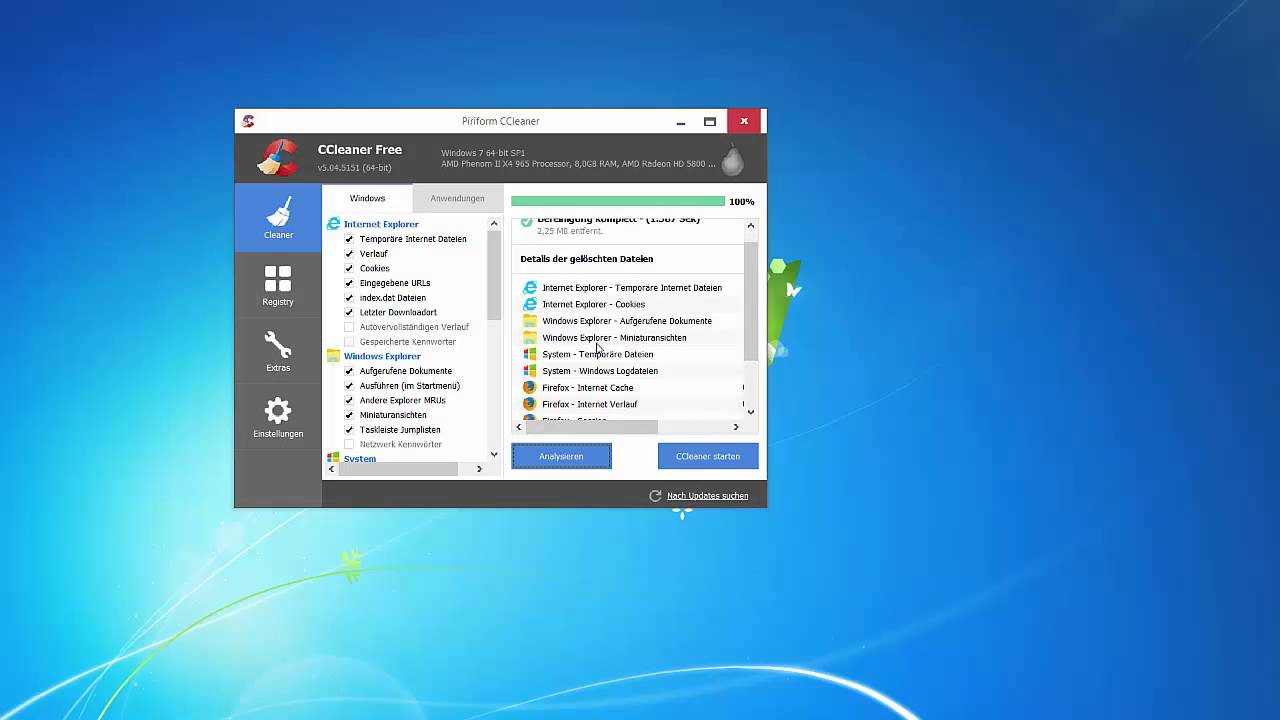Click folder icon beside Aufgerufene Dokumente result
The image size is (1280, 720).
530,321
